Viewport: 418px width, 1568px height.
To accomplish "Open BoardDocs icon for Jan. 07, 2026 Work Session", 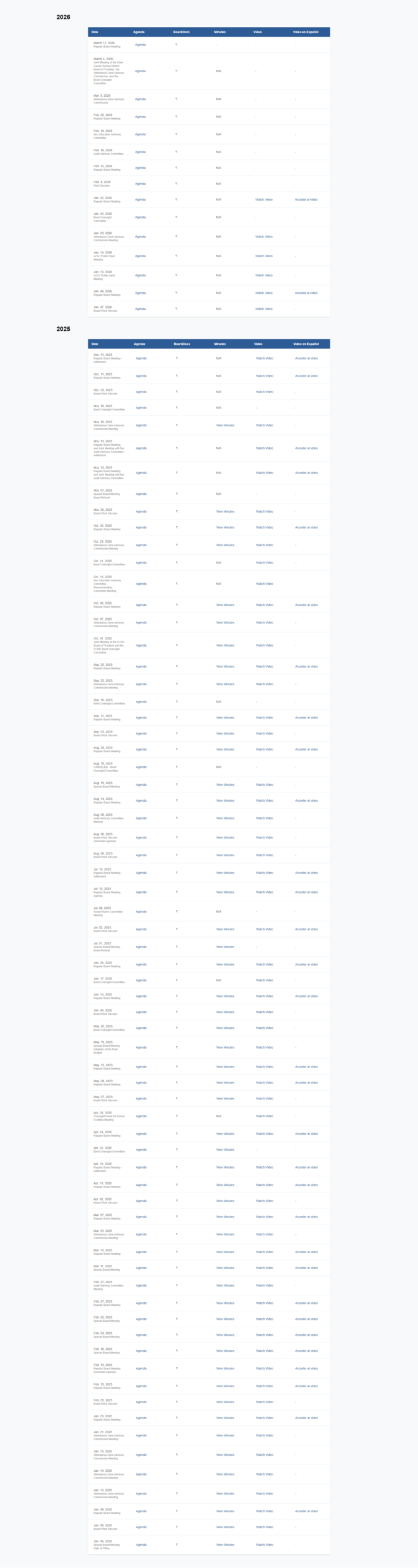I will (177, 309).
